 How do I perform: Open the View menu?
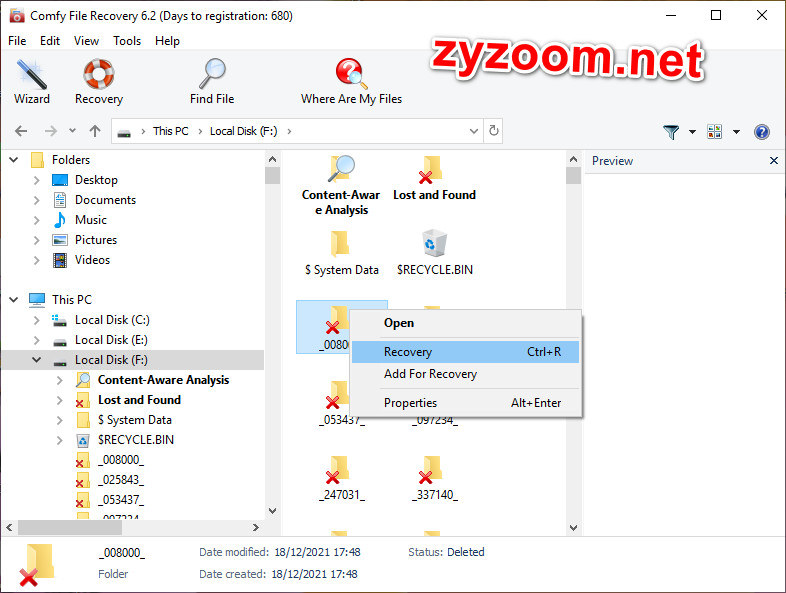pyautogui.click(x=86, y=41)
